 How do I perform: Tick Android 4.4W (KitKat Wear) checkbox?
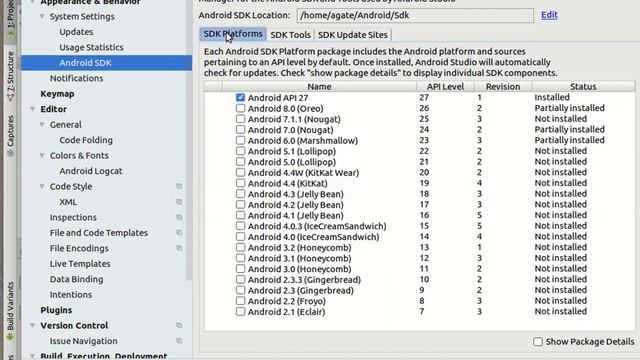[240, 172]
